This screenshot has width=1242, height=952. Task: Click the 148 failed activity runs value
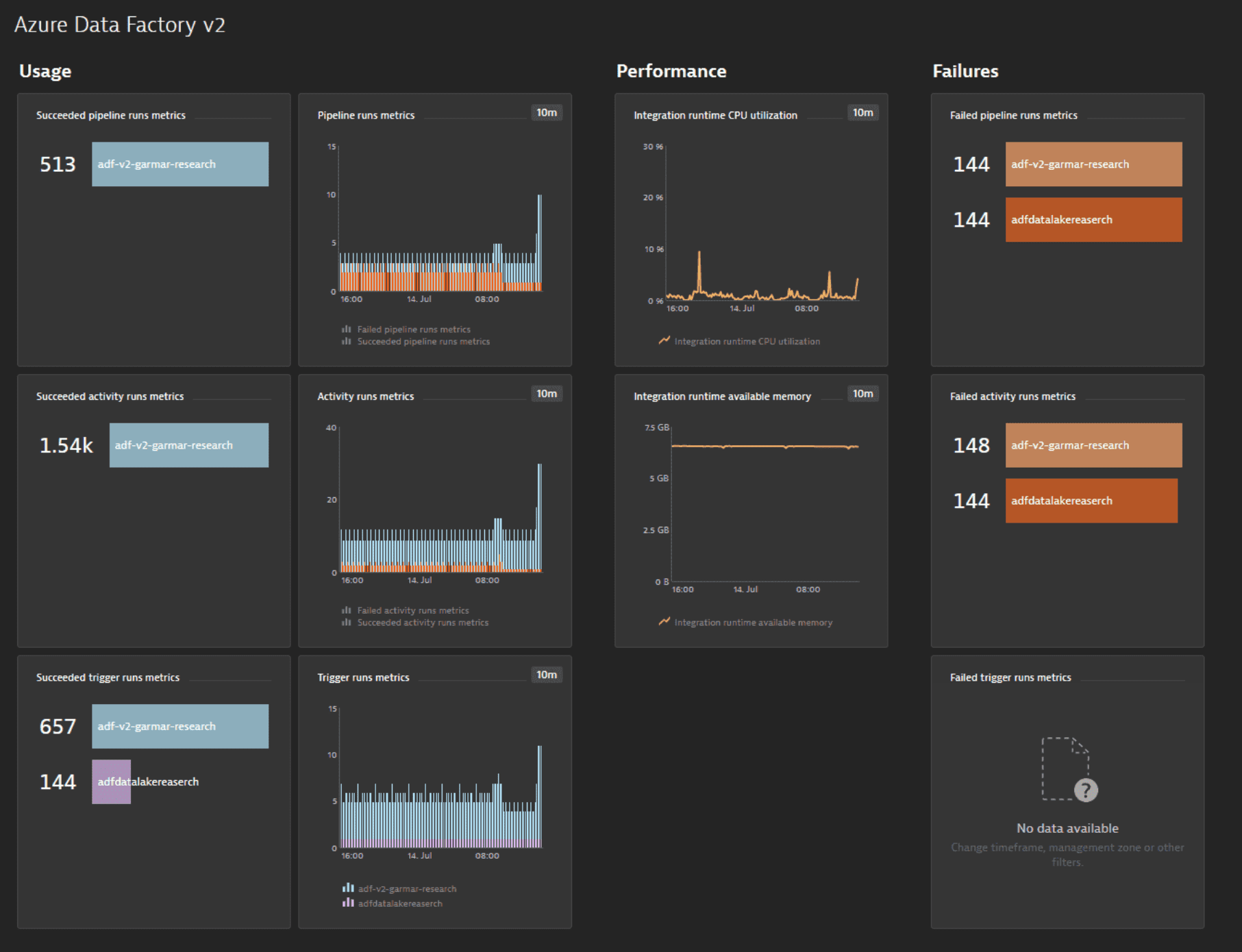coord(971,445)
